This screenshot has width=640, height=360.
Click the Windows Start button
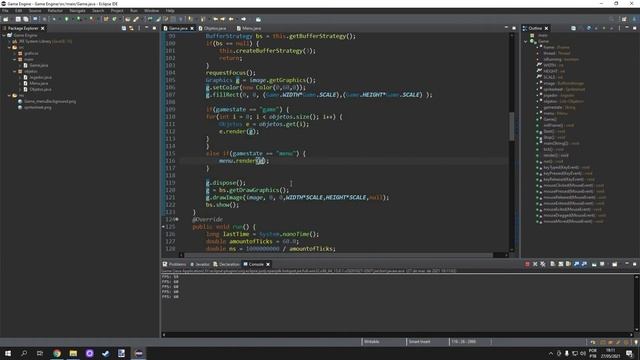tap(8, 353)
